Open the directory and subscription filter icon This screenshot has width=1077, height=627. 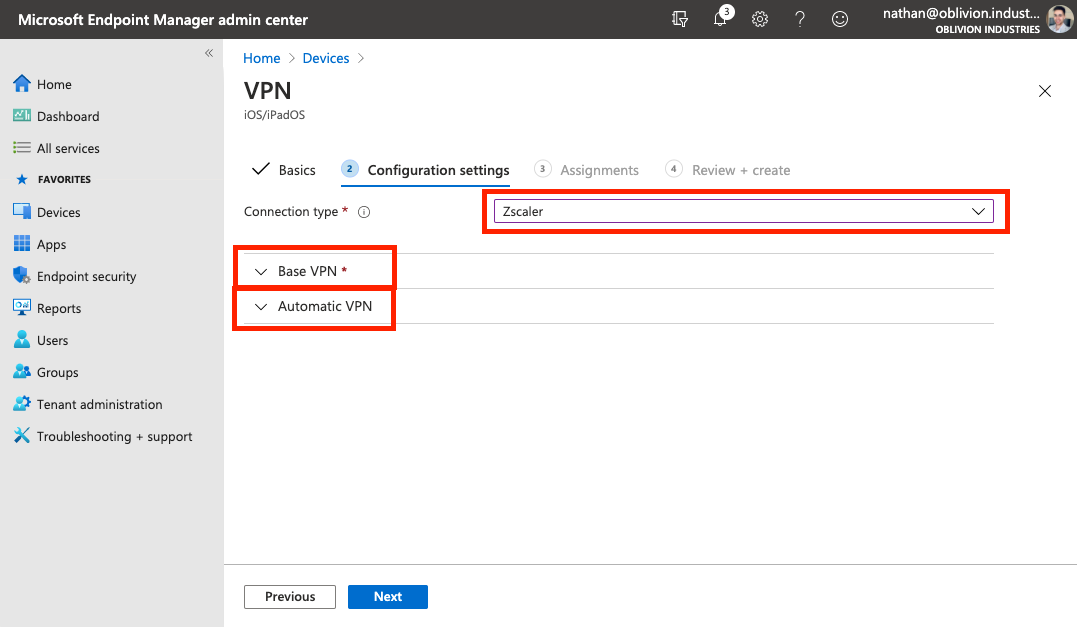coord(680,19)
